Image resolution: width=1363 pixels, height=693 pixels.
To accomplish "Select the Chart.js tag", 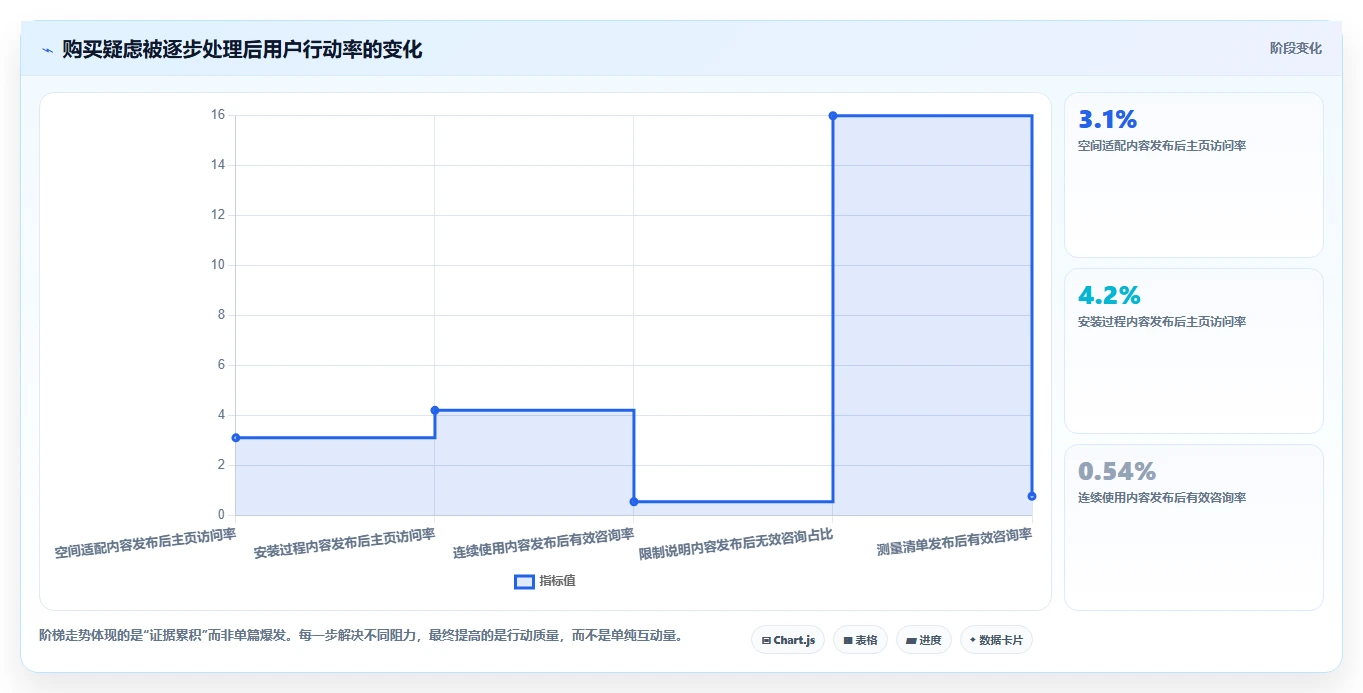I will [x=788, y=640].
